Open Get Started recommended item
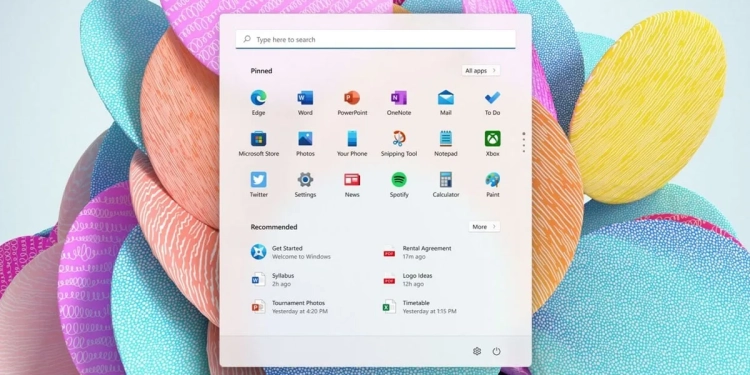 coord(291,252)
